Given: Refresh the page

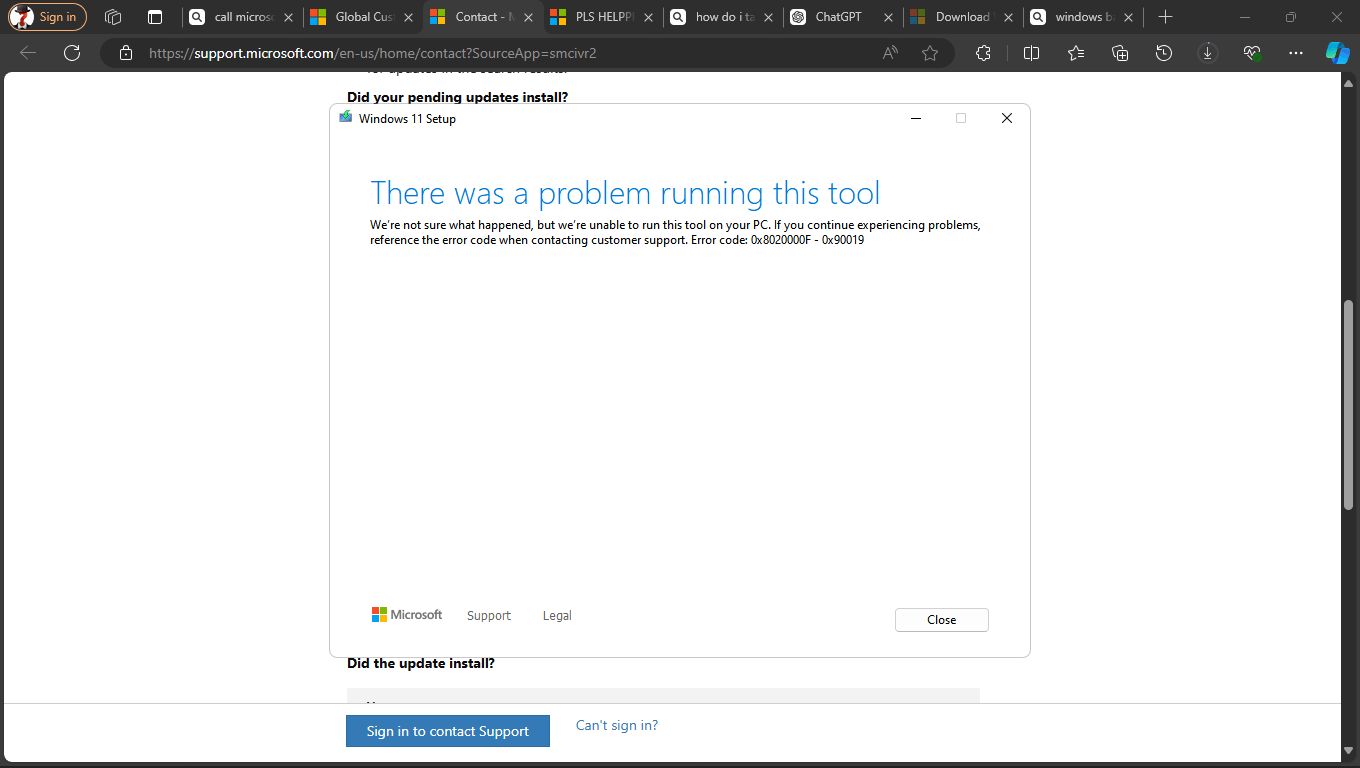Looking at the screenshot, I should (x=72, y=53).
